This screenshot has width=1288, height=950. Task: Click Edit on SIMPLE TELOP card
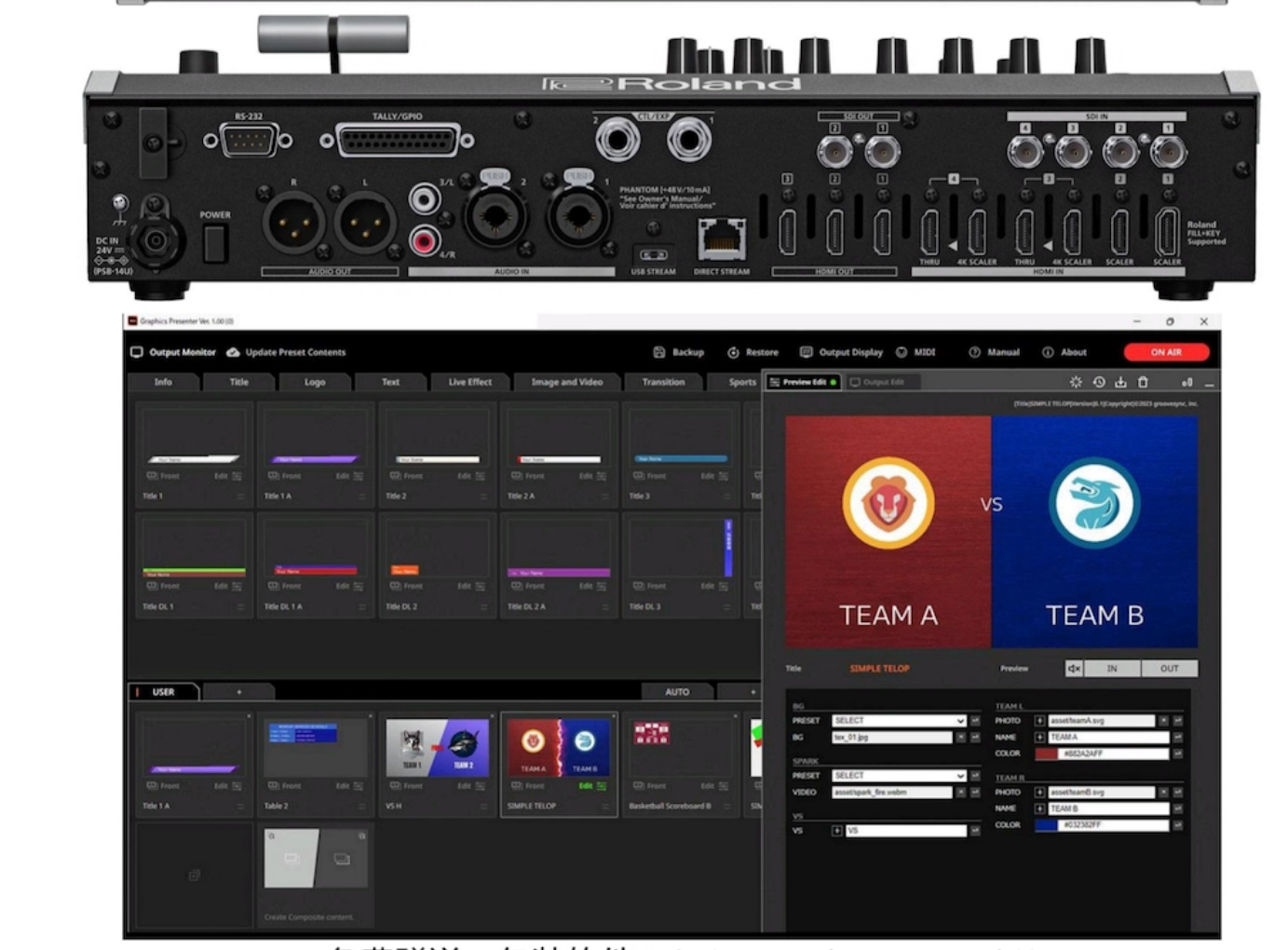585,786
